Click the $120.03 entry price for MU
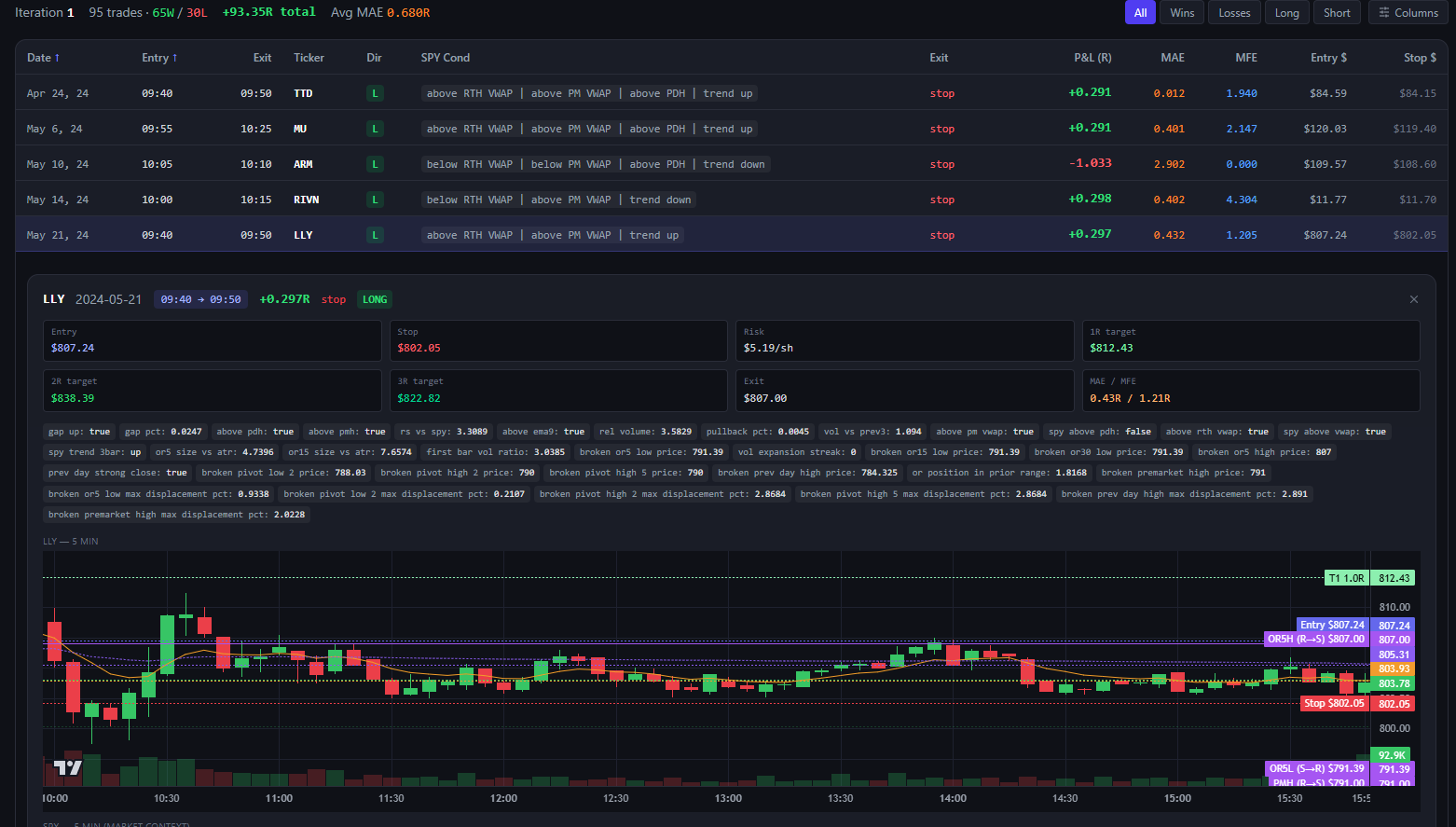 (1325, 129)
